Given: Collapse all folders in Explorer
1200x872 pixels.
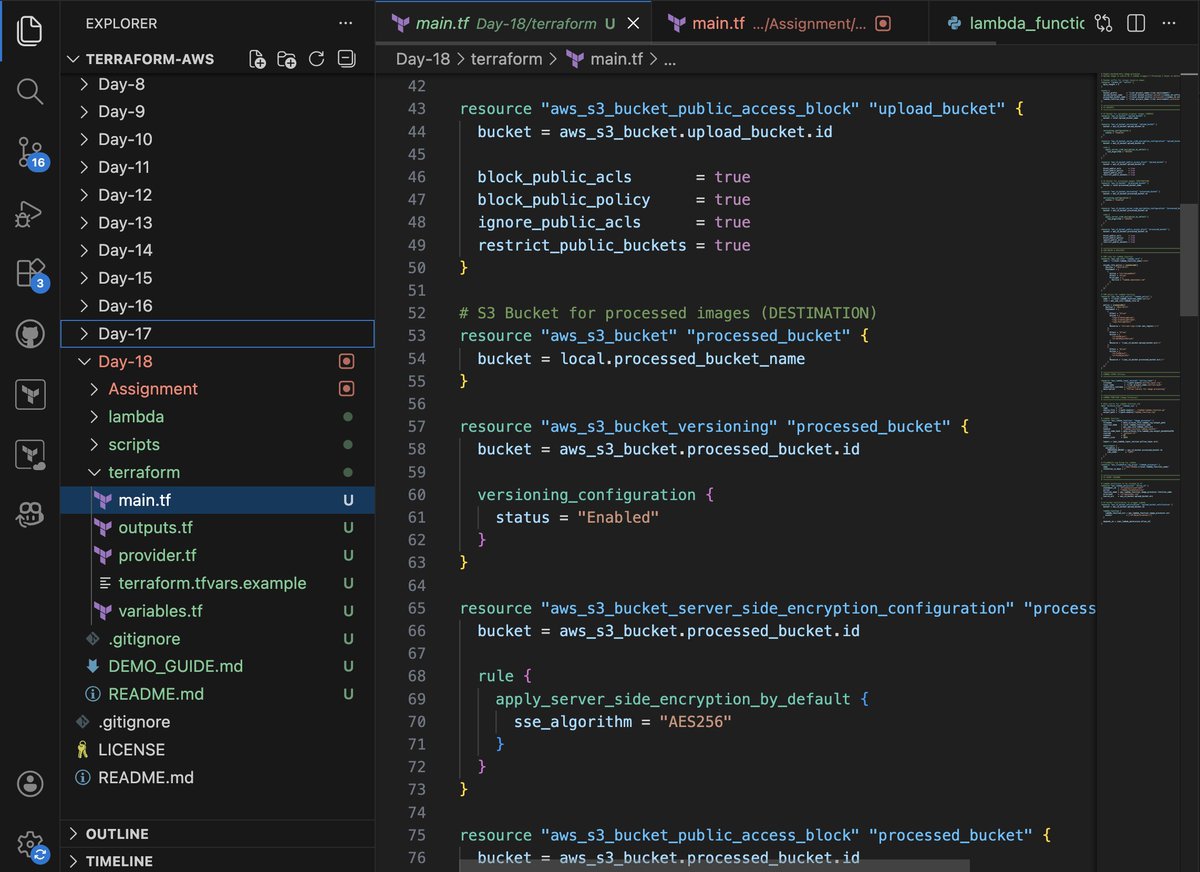Looking at the screenshot, I should [x=346, y=59].
